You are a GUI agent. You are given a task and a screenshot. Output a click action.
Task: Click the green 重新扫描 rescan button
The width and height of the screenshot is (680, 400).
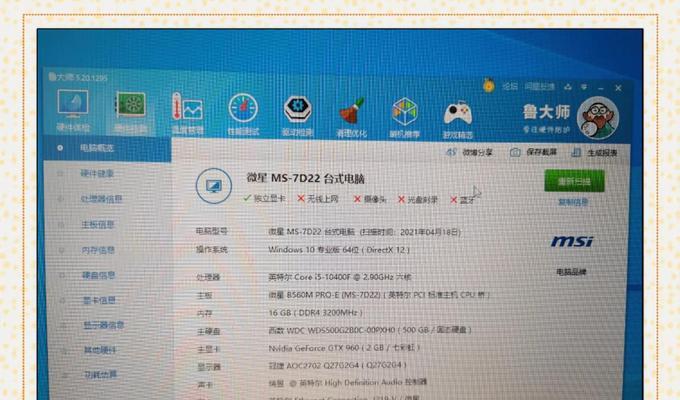(x=574, y=181)
